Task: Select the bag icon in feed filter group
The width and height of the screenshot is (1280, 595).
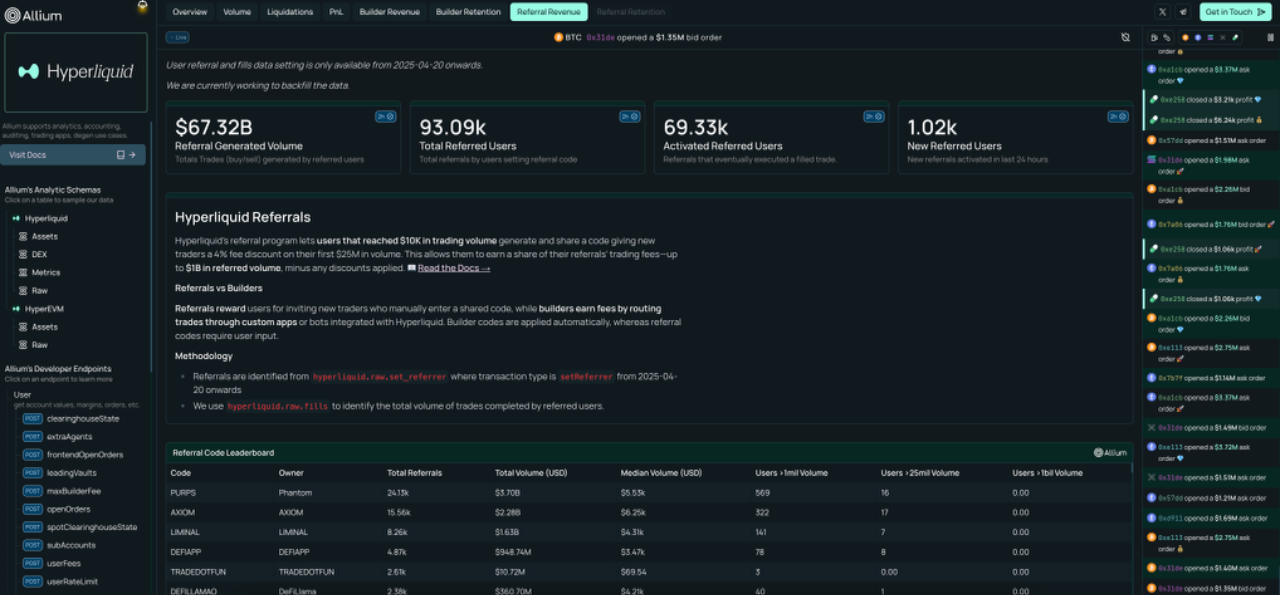Action: (x=1155, y=37)
